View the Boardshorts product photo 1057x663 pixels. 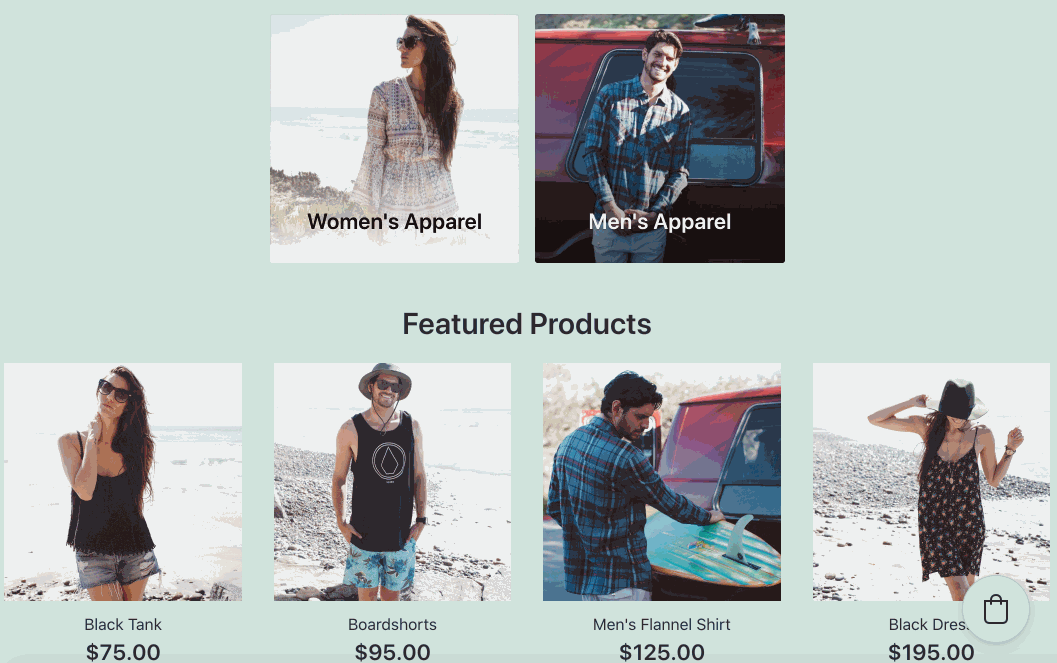coord(392,482)
